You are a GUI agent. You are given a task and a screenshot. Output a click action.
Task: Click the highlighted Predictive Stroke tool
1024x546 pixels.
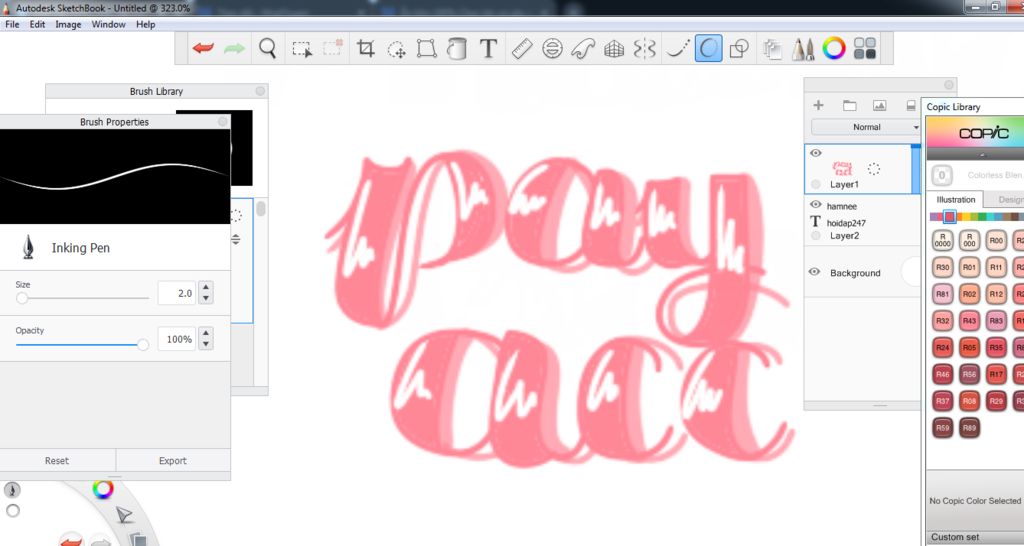click(x=709, y=48)
